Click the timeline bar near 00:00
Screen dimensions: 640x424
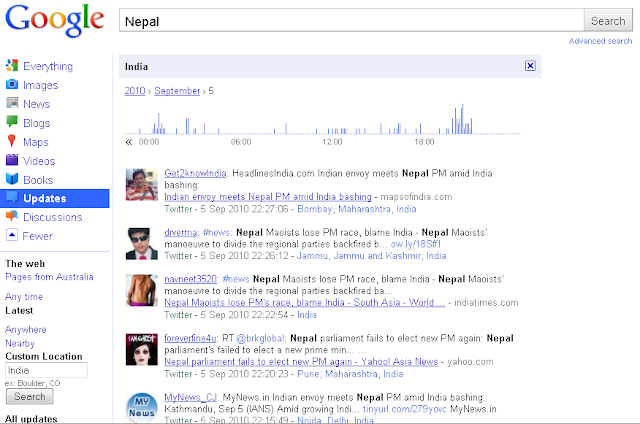point(158,124)
